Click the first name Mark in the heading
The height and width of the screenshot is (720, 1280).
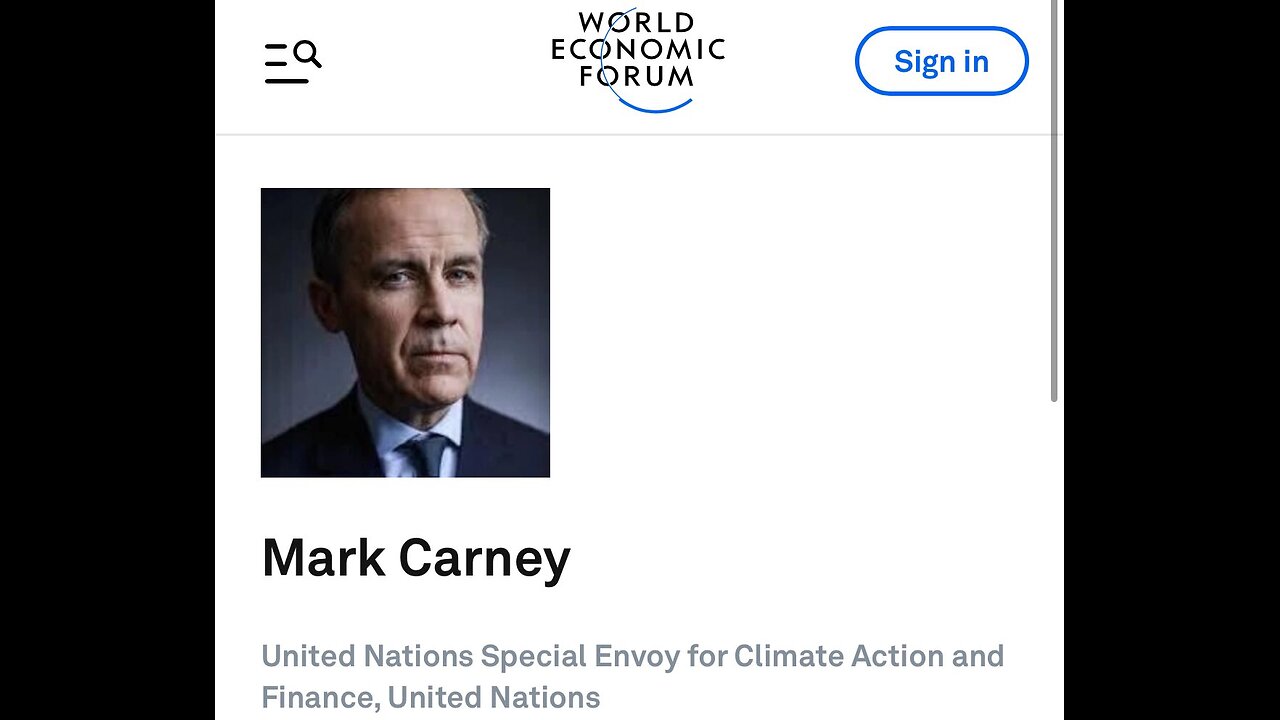click(323, 558)
